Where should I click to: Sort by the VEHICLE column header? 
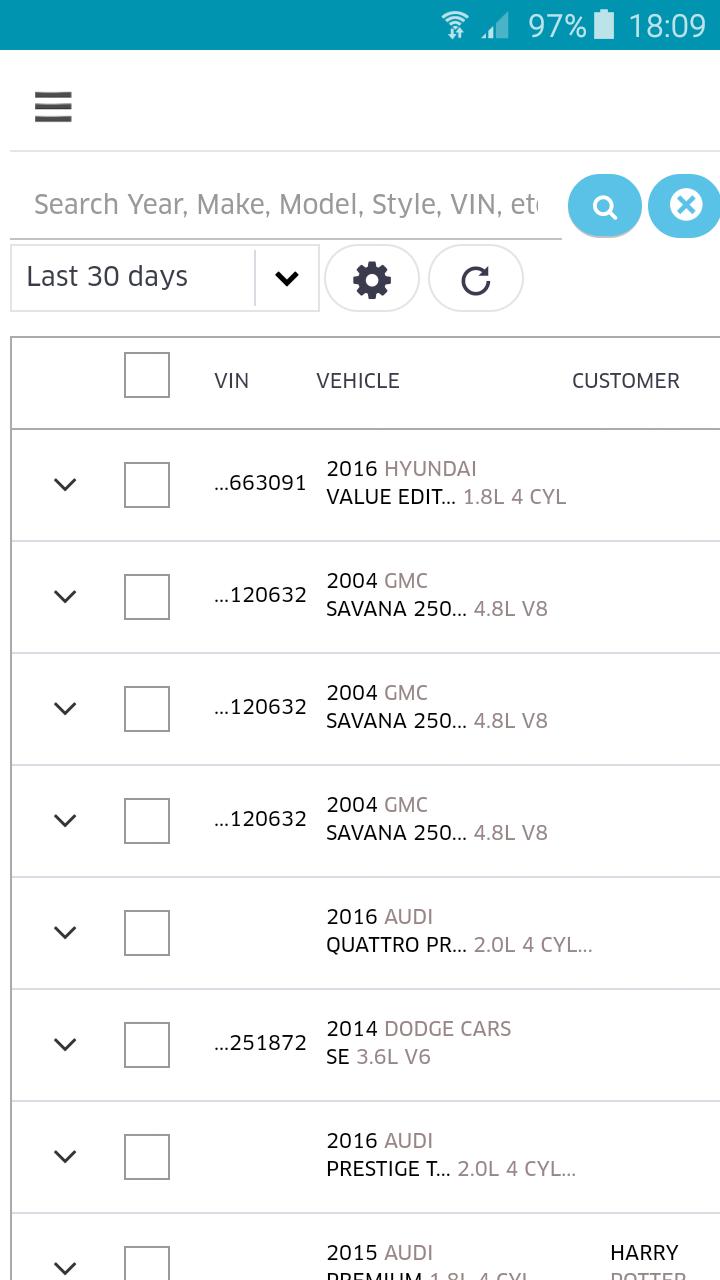tap(358, 381)
